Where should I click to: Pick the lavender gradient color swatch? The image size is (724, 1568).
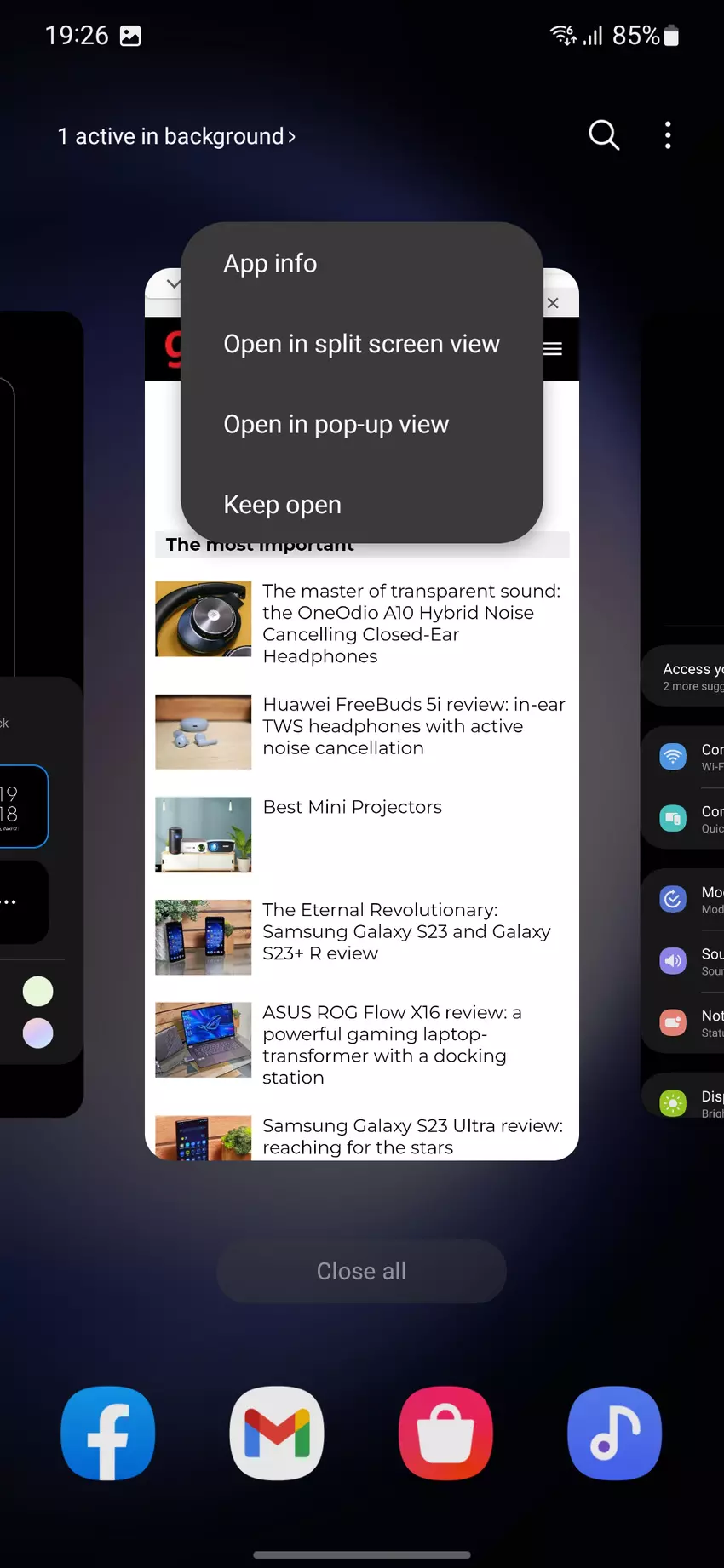pos(37,1033)
